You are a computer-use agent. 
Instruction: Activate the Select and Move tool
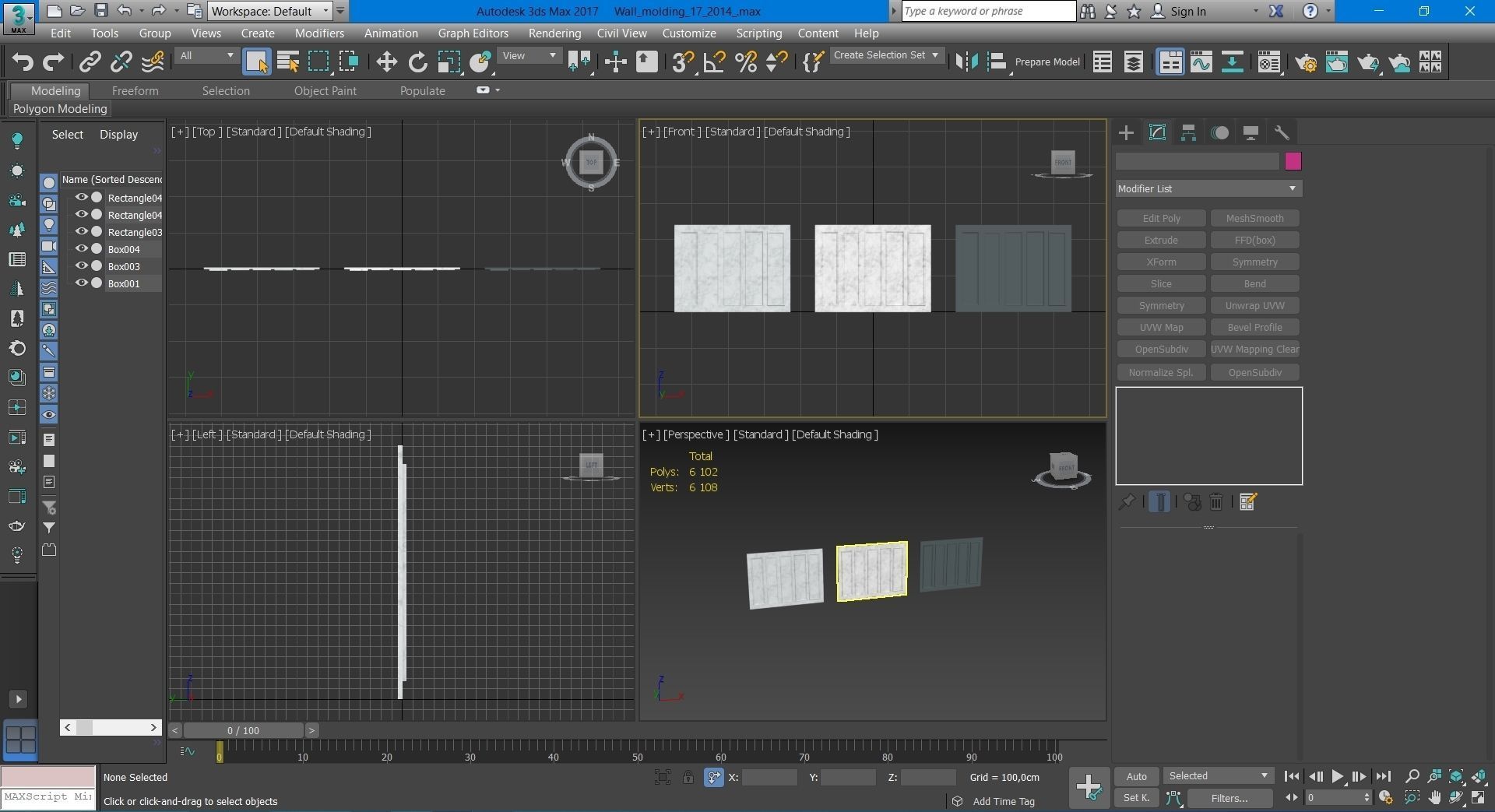tap(386, 62)
